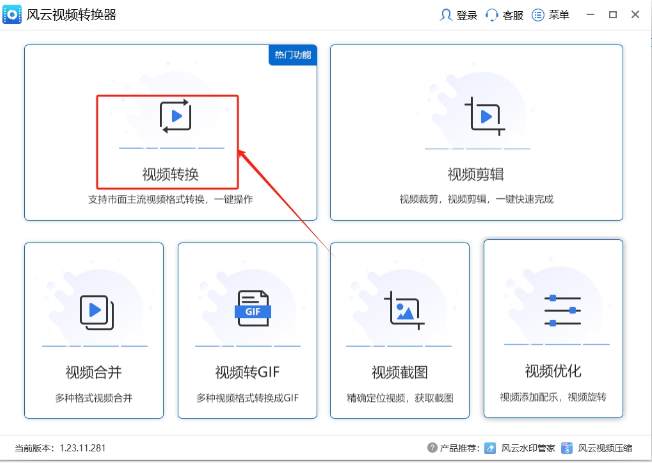Click the 视频转换 title text
This screenshot has height=463, width=652.
(x=170, y=174)
